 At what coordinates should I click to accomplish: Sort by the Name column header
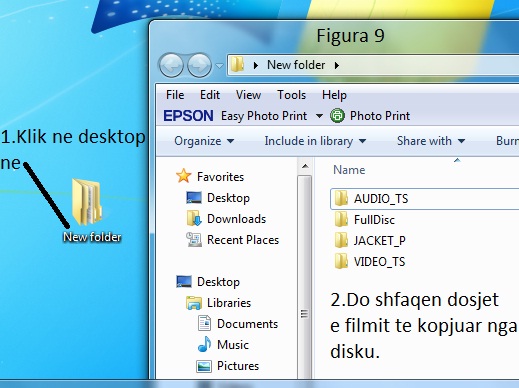click(349, 170)
